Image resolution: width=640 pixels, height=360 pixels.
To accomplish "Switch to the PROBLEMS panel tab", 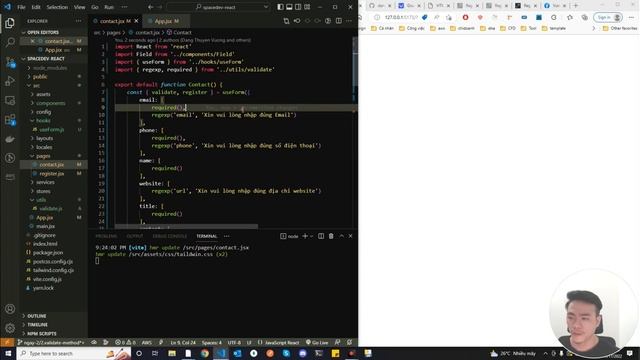I will (106, 236).
